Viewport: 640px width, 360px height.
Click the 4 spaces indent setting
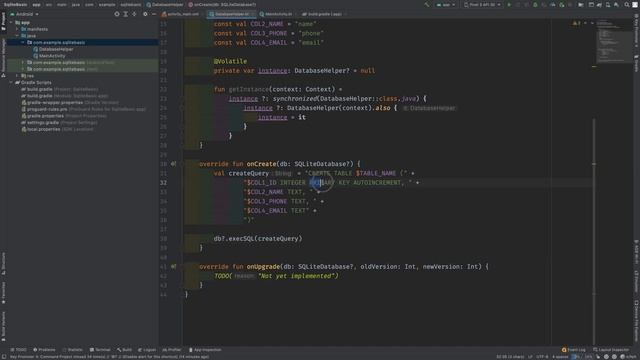coord(560,357)
